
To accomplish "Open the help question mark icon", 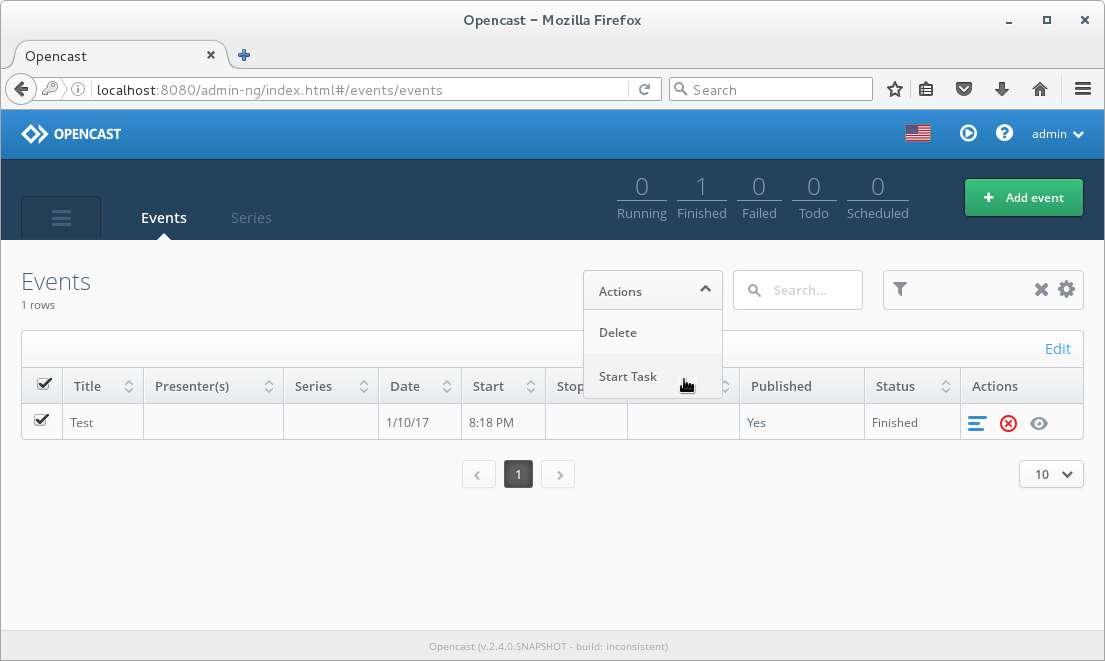I will (1004, 133).
